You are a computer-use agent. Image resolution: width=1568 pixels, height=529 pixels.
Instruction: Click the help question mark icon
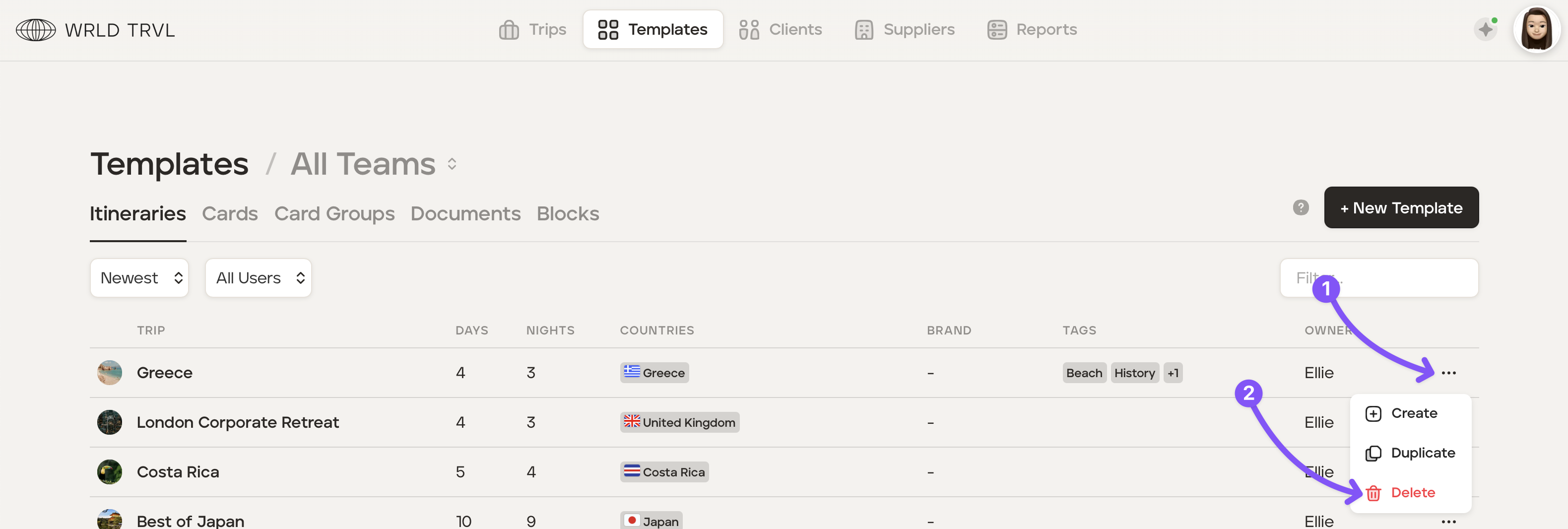[1300, 207]
